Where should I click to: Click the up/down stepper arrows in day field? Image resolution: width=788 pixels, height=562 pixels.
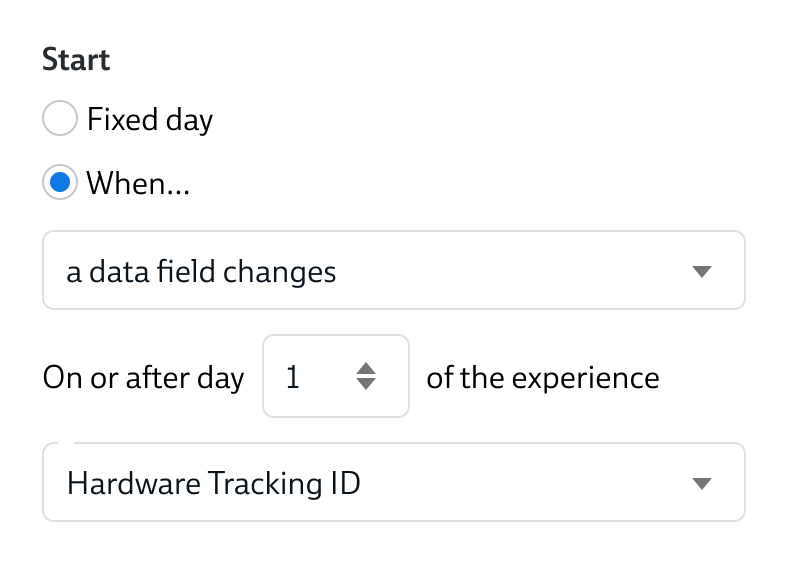point(366,376)
